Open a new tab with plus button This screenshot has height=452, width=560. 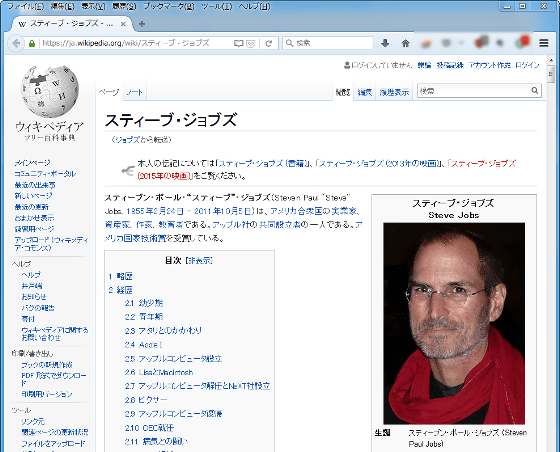click(x=142, y=24)
